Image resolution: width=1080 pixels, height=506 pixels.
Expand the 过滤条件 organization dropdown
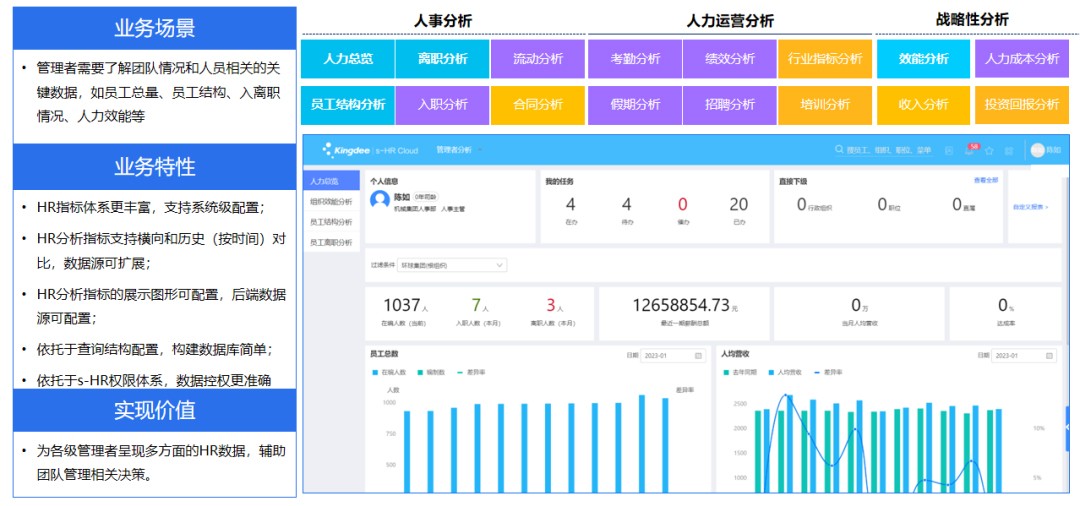tap(499, 265)
